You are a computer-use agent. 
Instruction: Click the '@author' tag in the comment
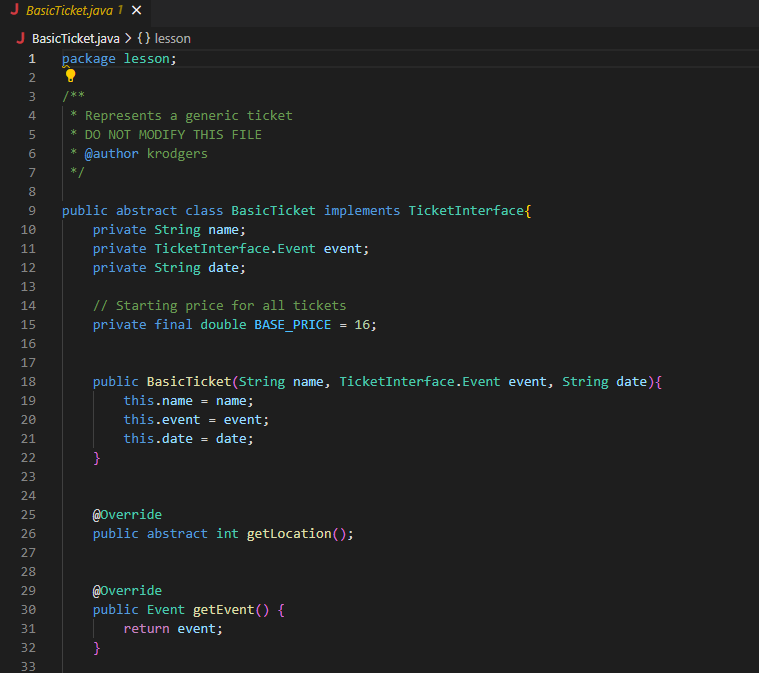(x=111, y=154)
